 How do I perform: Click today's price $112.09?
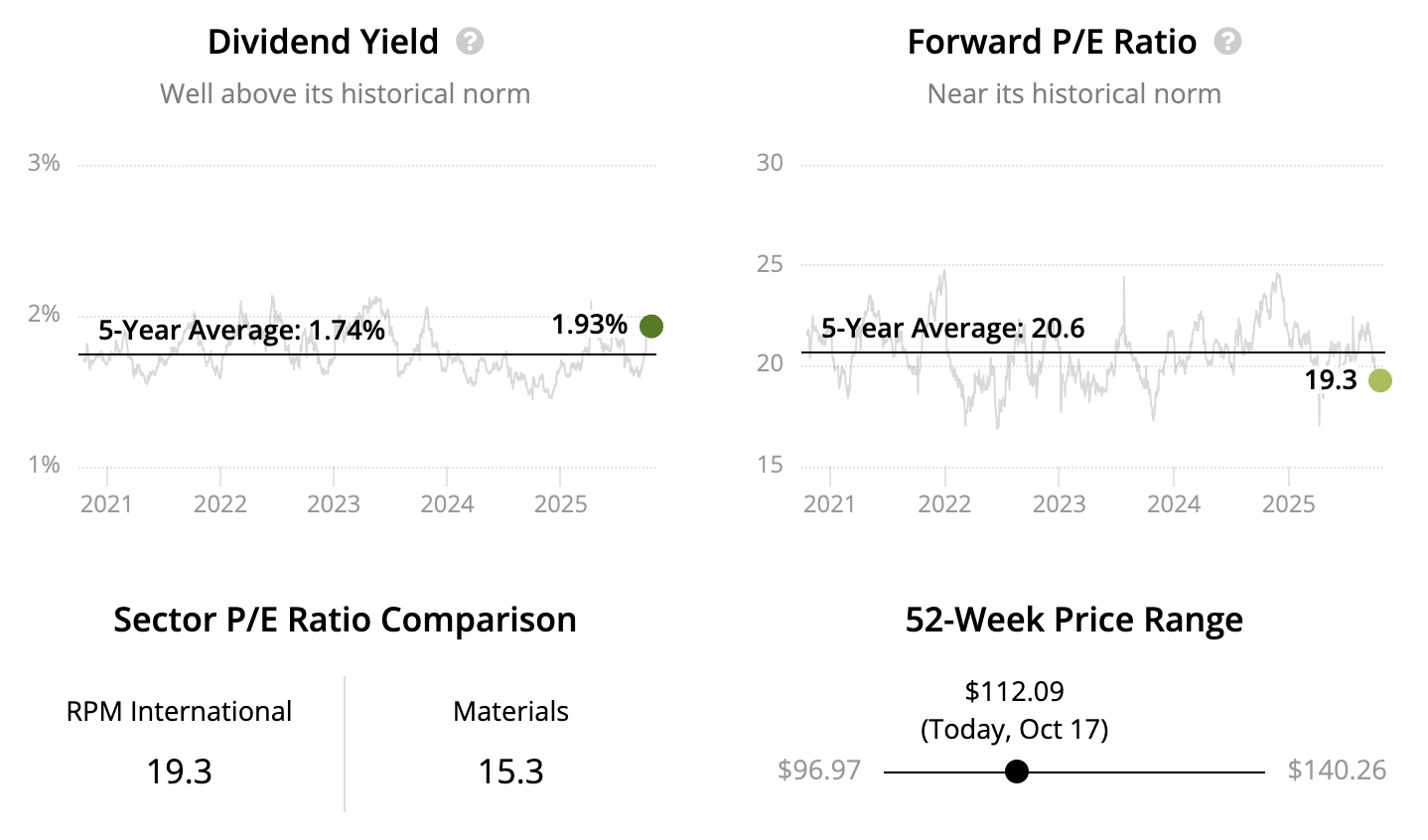(1014, 691)
